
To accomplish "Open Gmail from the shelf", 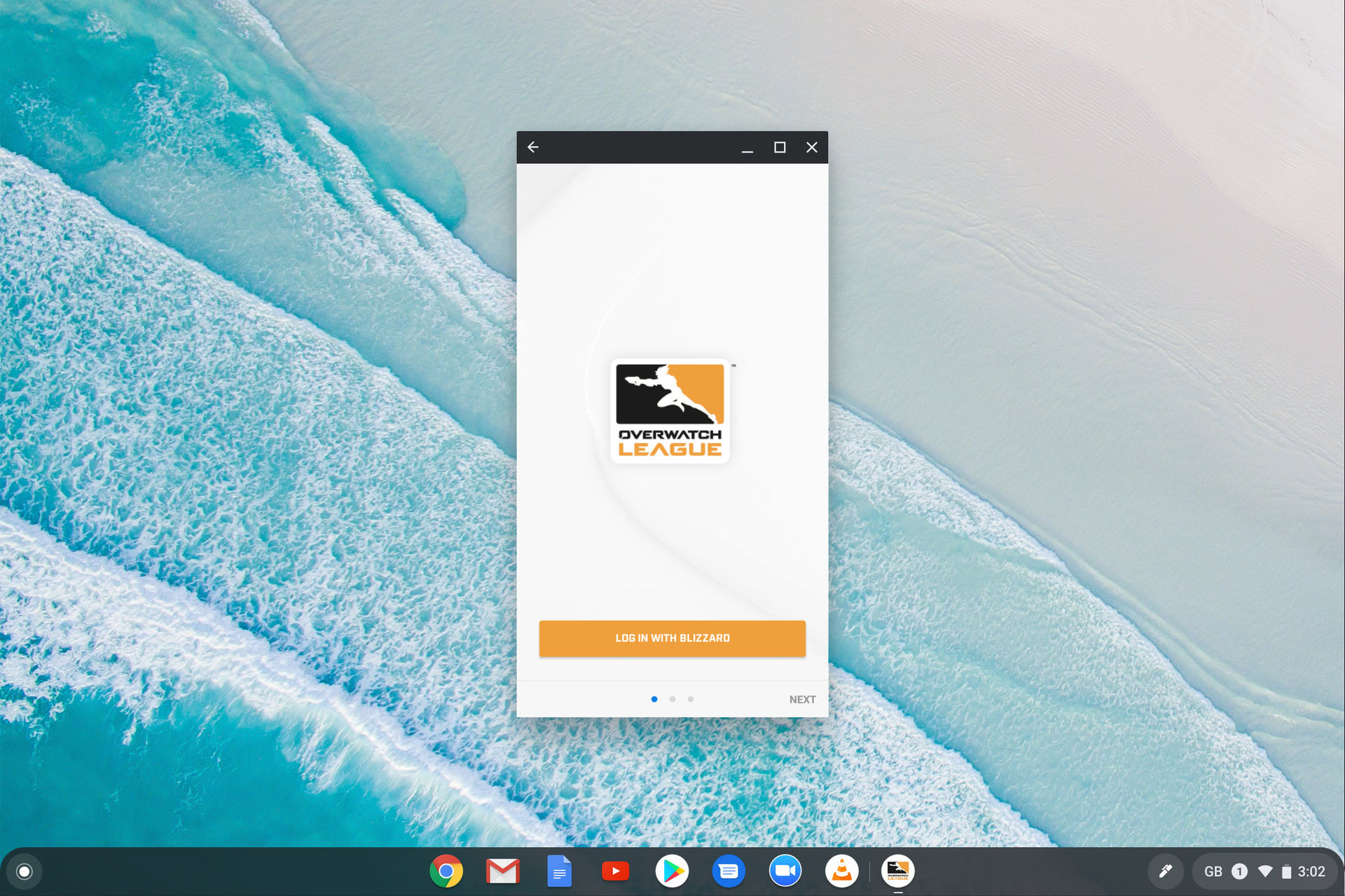I will point(503,871).
